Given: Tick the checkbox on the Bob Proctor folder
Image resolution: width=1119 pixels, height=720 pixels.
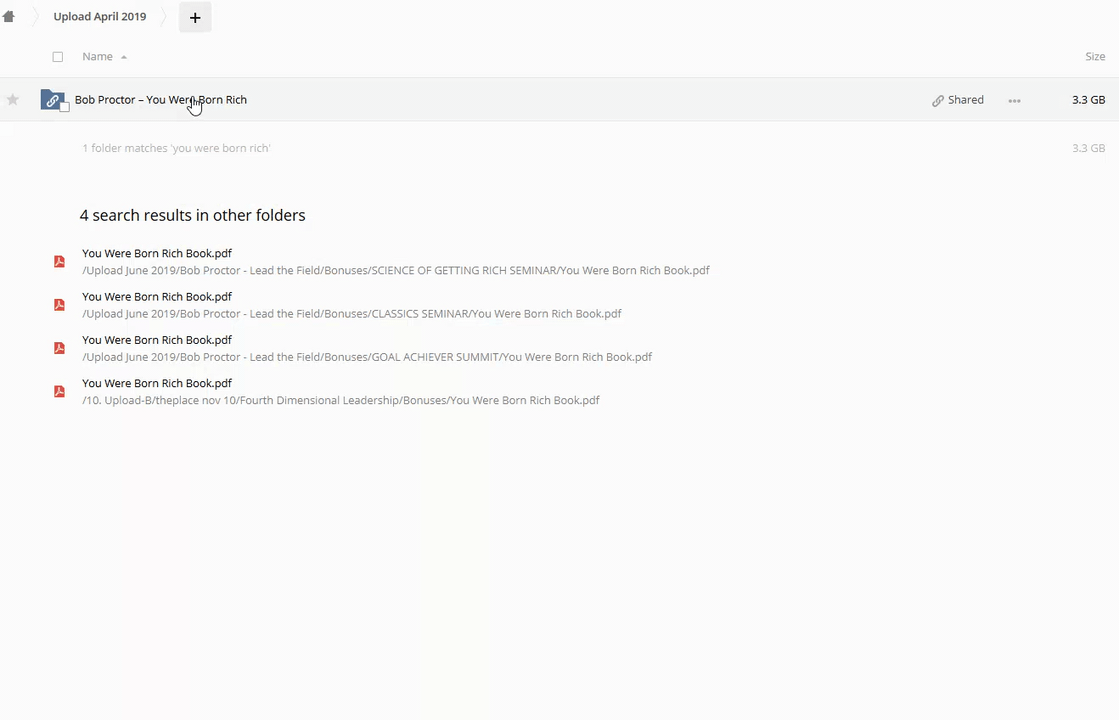Looking at the screenshot, I should (65, 107).
